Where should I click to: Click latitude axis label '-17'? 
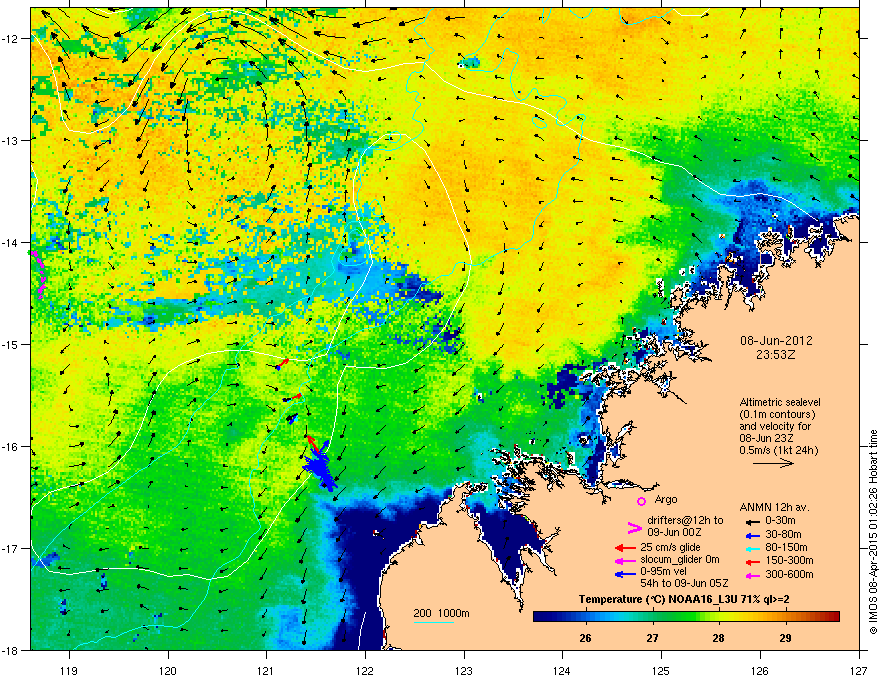click(x=10, y=548)
